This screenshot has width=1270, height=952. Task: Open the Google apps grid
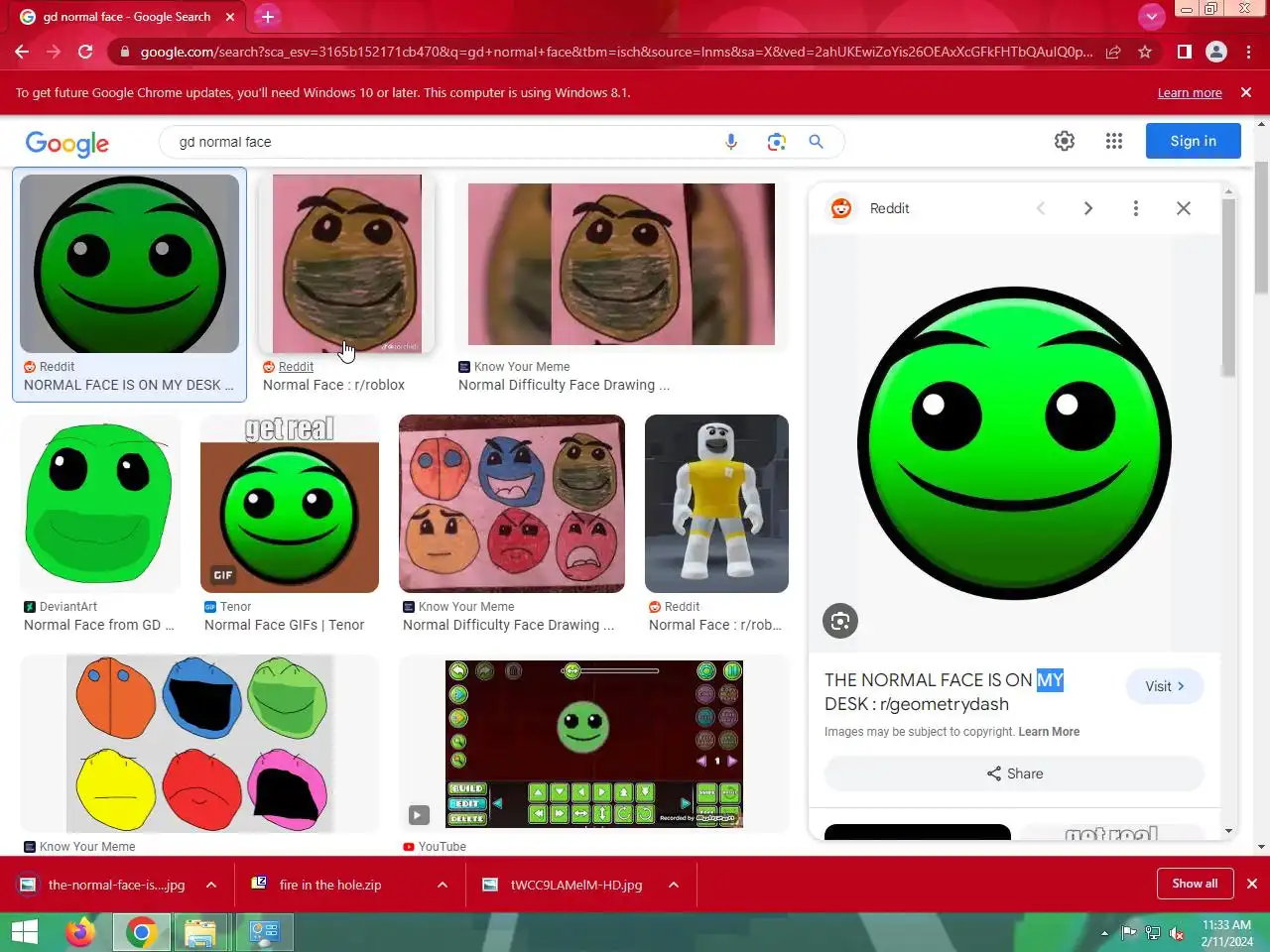click(1114, 141)
